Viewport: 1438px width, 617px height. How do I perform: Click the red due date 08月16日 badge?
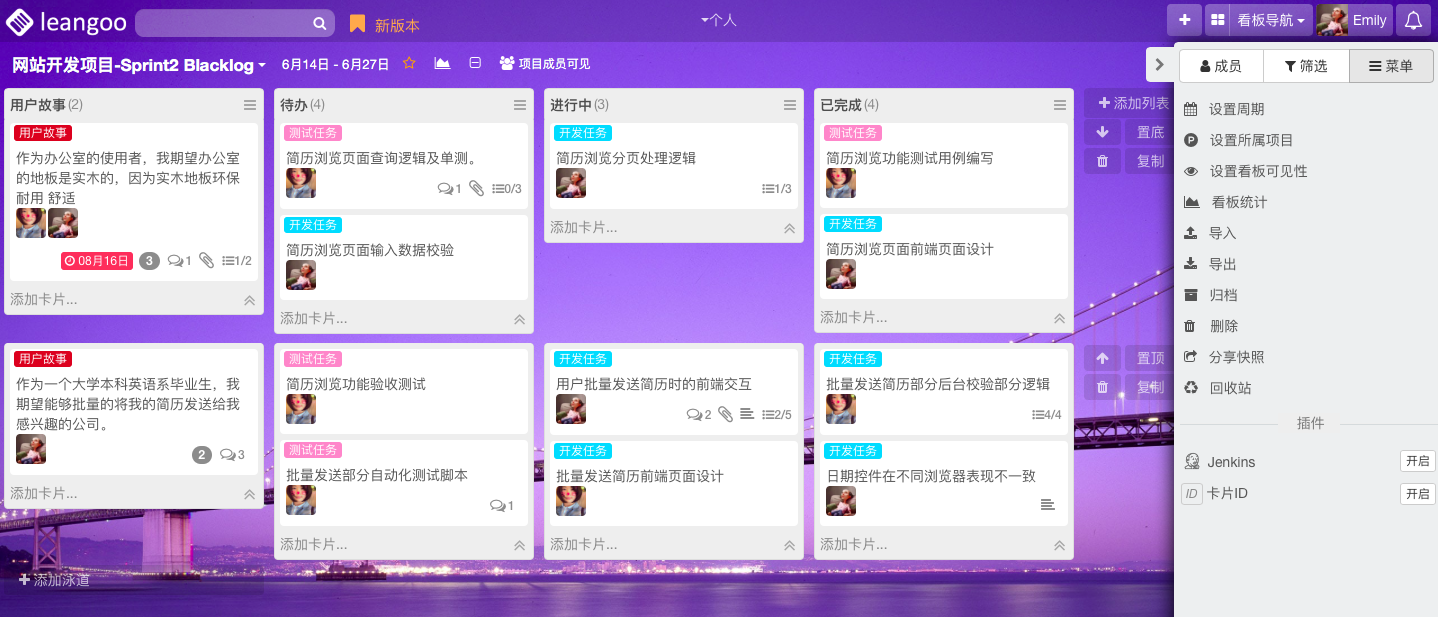[97, 261]
